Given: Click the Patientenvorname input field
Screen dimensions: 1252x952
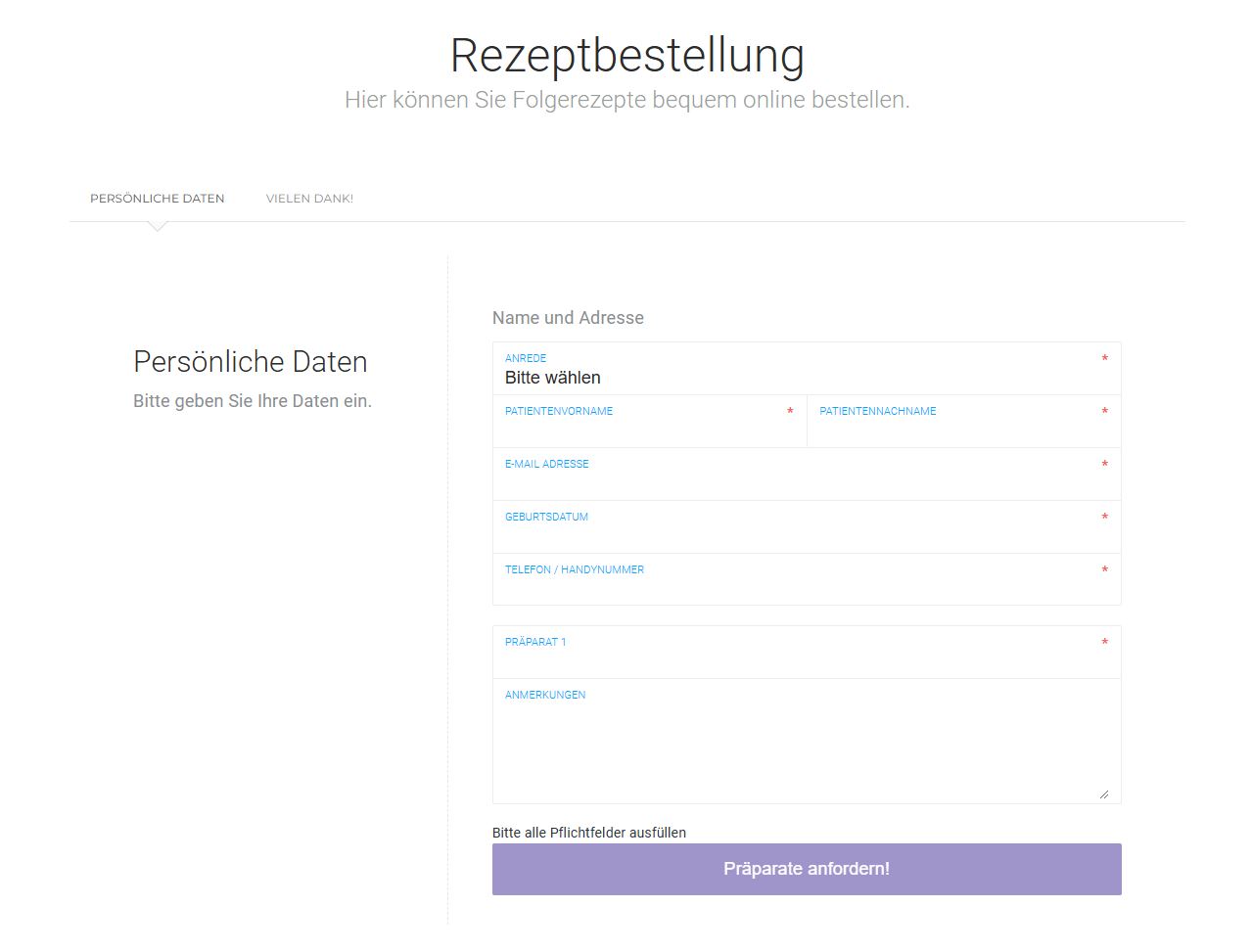Looking at the screenshot, I should pos(648,431).
